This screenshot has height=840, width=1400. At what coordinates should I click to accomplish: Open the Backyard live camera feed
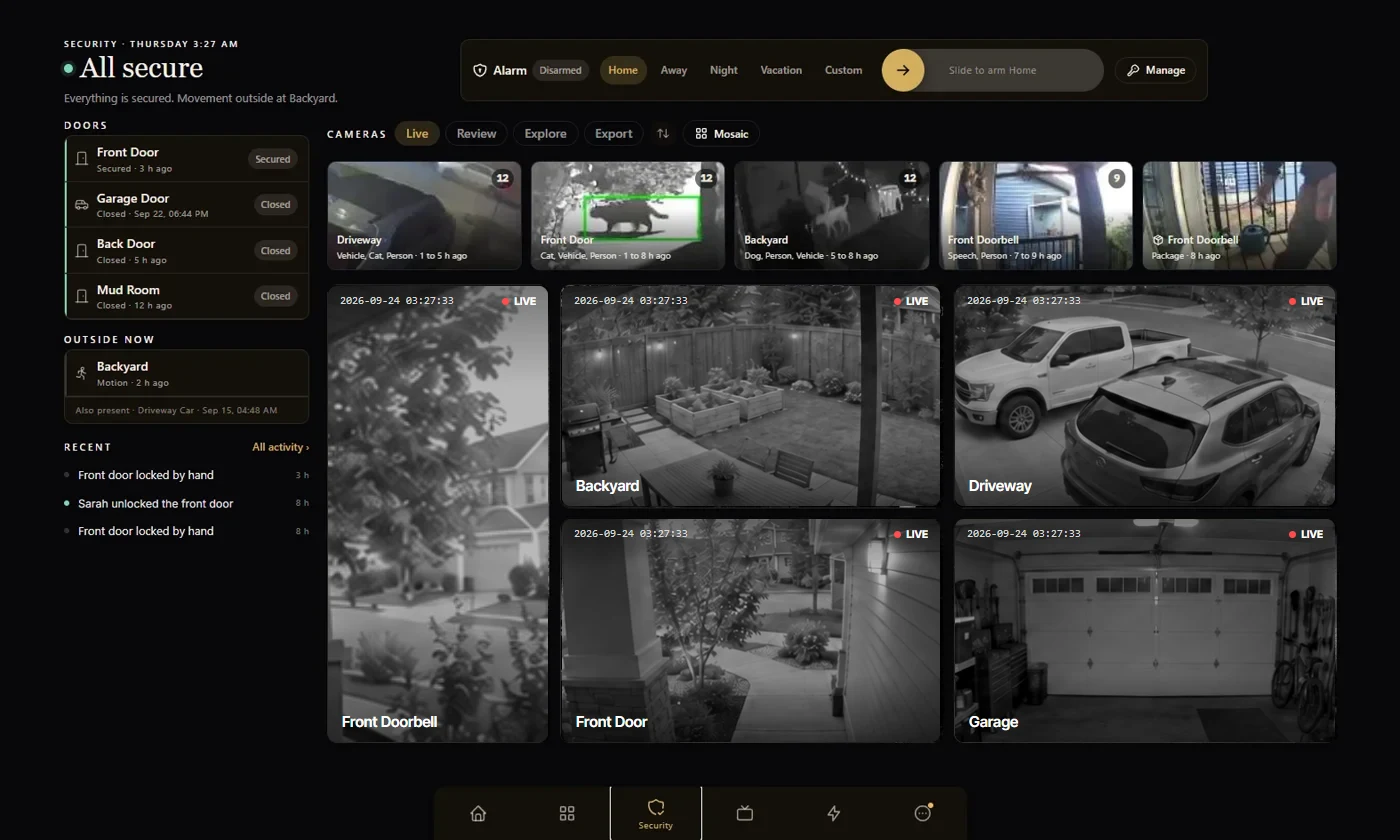pyautogui.click(x=750, y=396)
